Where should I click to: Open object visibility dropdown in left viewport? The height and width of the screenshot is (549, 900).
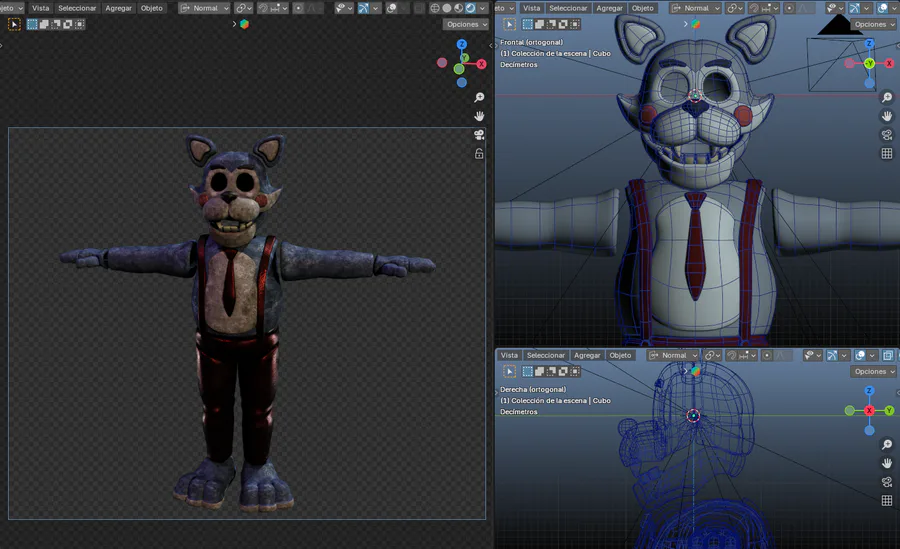pos(344,8)
